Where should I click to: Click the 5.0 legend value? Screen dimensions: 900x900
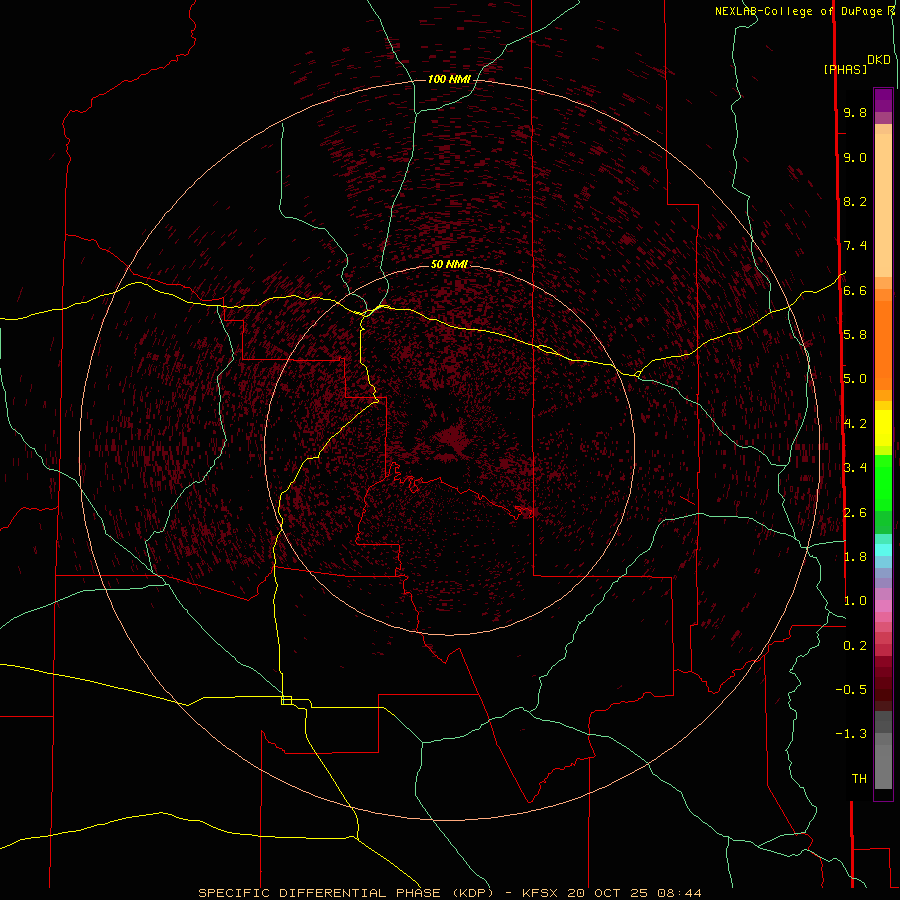(x=855, y=379)
